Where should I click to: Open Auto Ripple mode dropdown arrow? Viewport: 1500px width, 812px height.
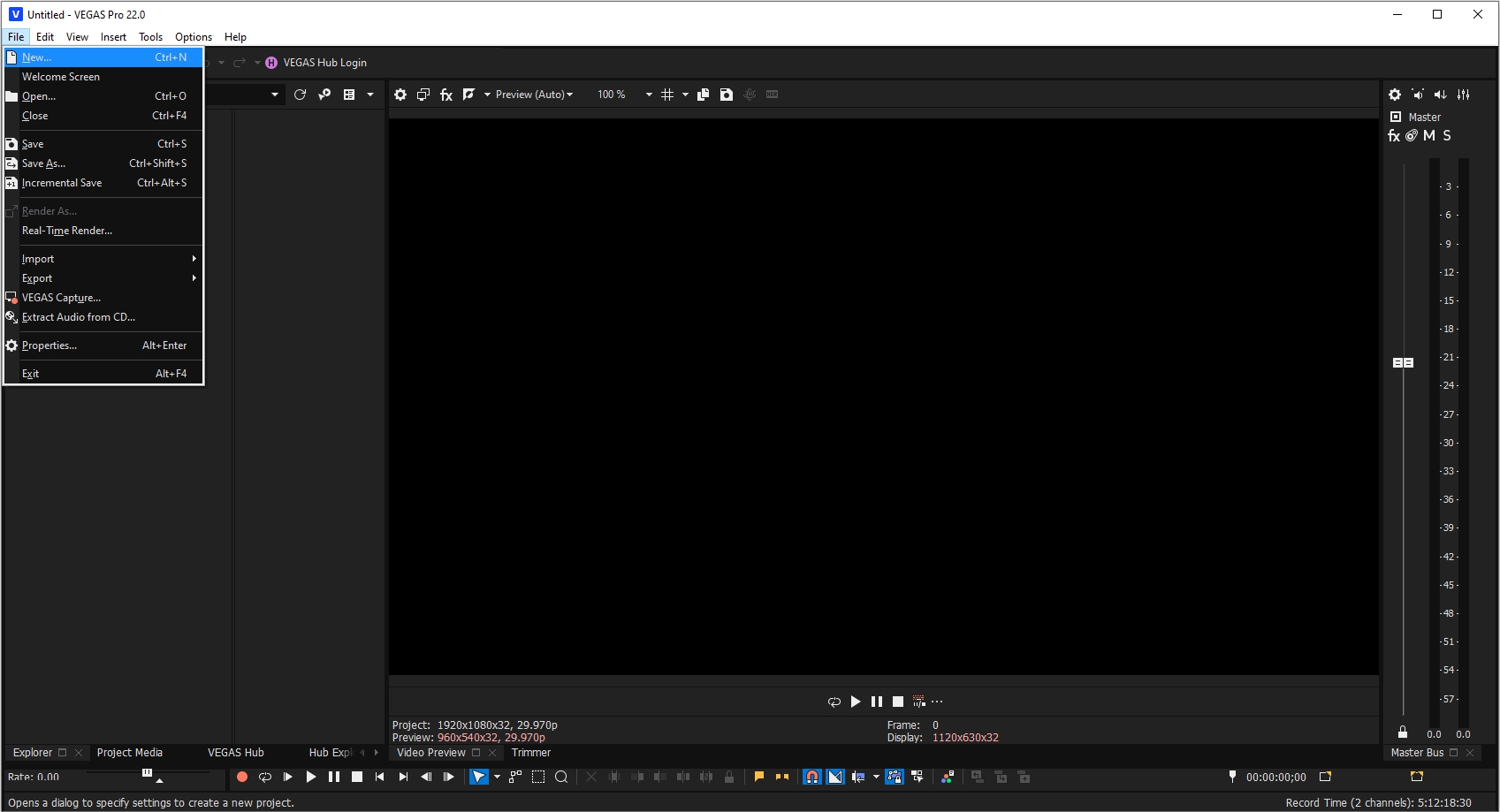pyautogui.click(x=876, y=778)
